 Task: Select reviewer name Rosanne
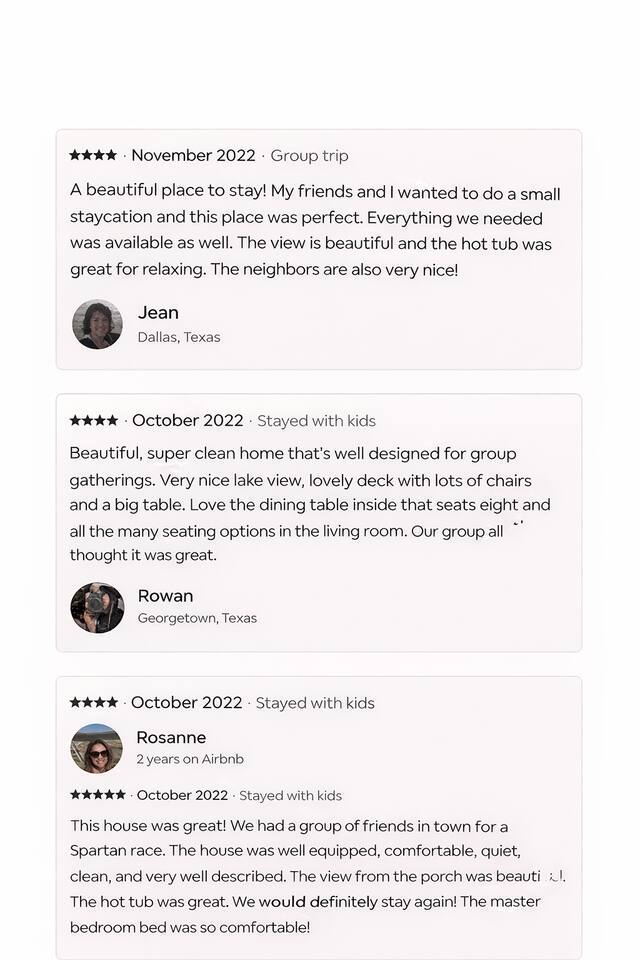point(171,737)
